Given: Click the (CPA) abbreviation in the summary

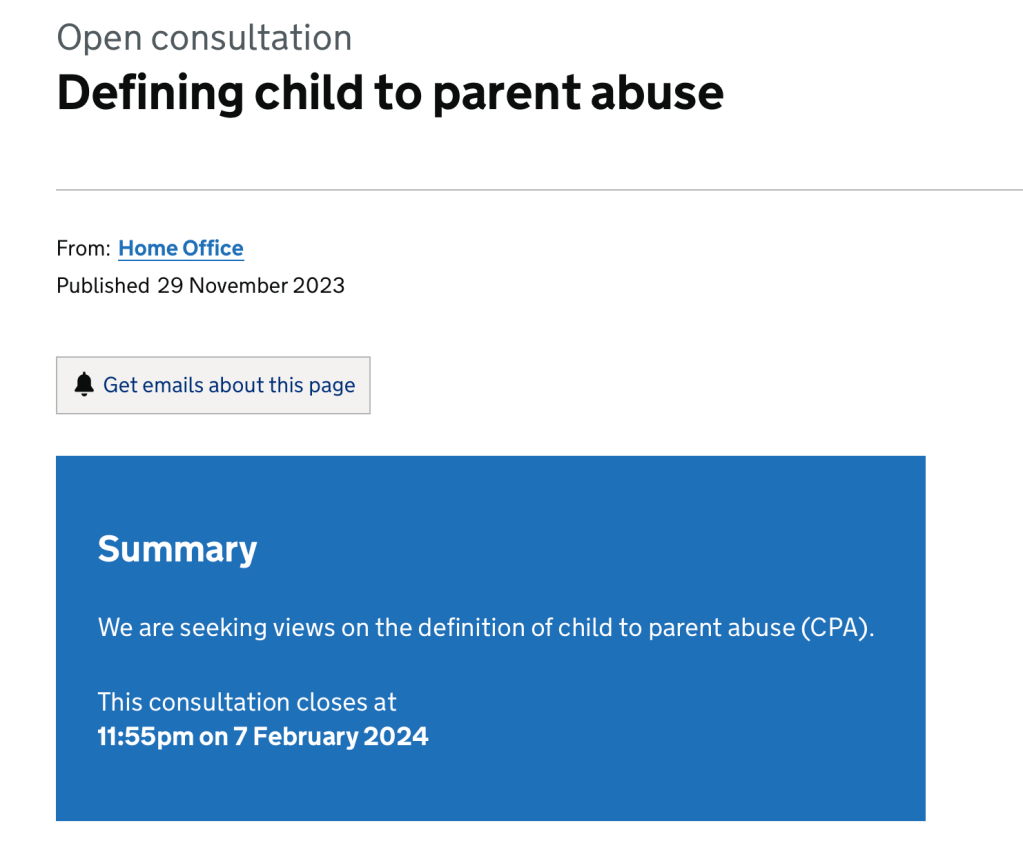Looking at the screenshot, I should (x=838, y=629).
